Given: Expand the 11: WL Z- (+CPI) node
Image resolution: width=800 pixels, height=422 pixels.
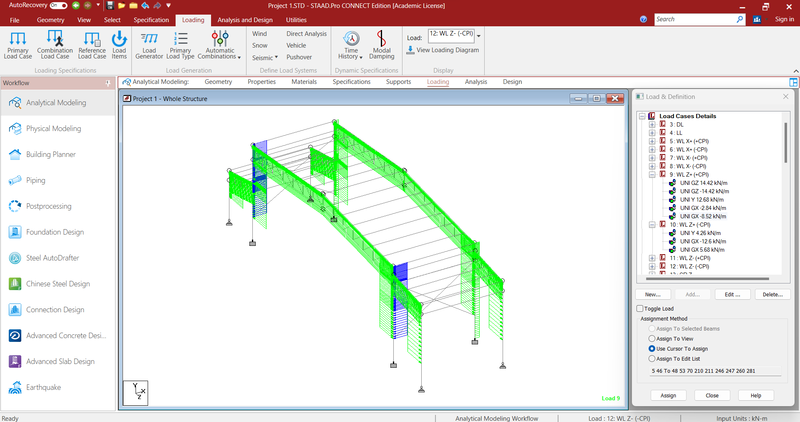Looking at the screenshot, I should (x=652, y=258).
